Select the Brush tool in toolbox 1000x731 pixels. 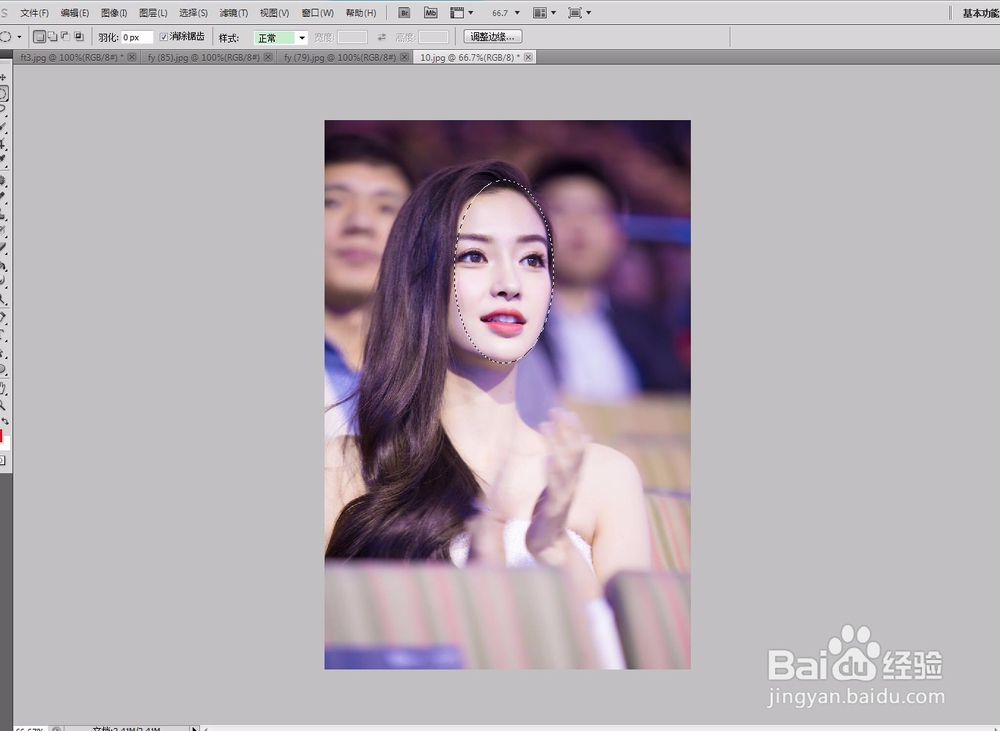[3, 197]
